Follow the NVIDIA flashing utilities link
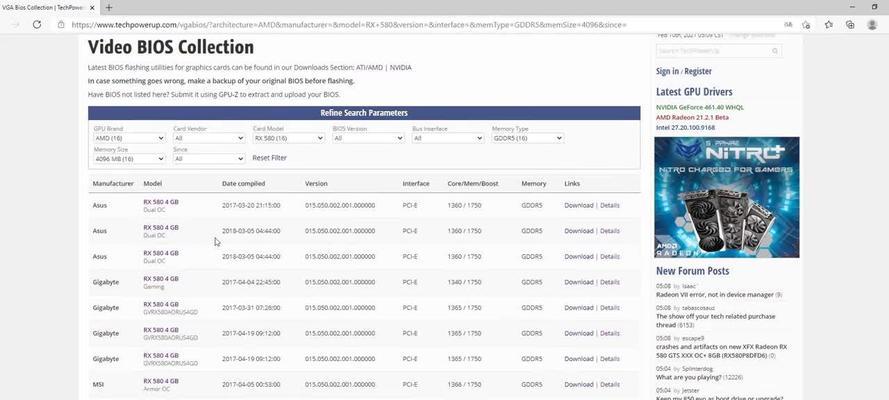The image size is (889, 400). point(401,67)
